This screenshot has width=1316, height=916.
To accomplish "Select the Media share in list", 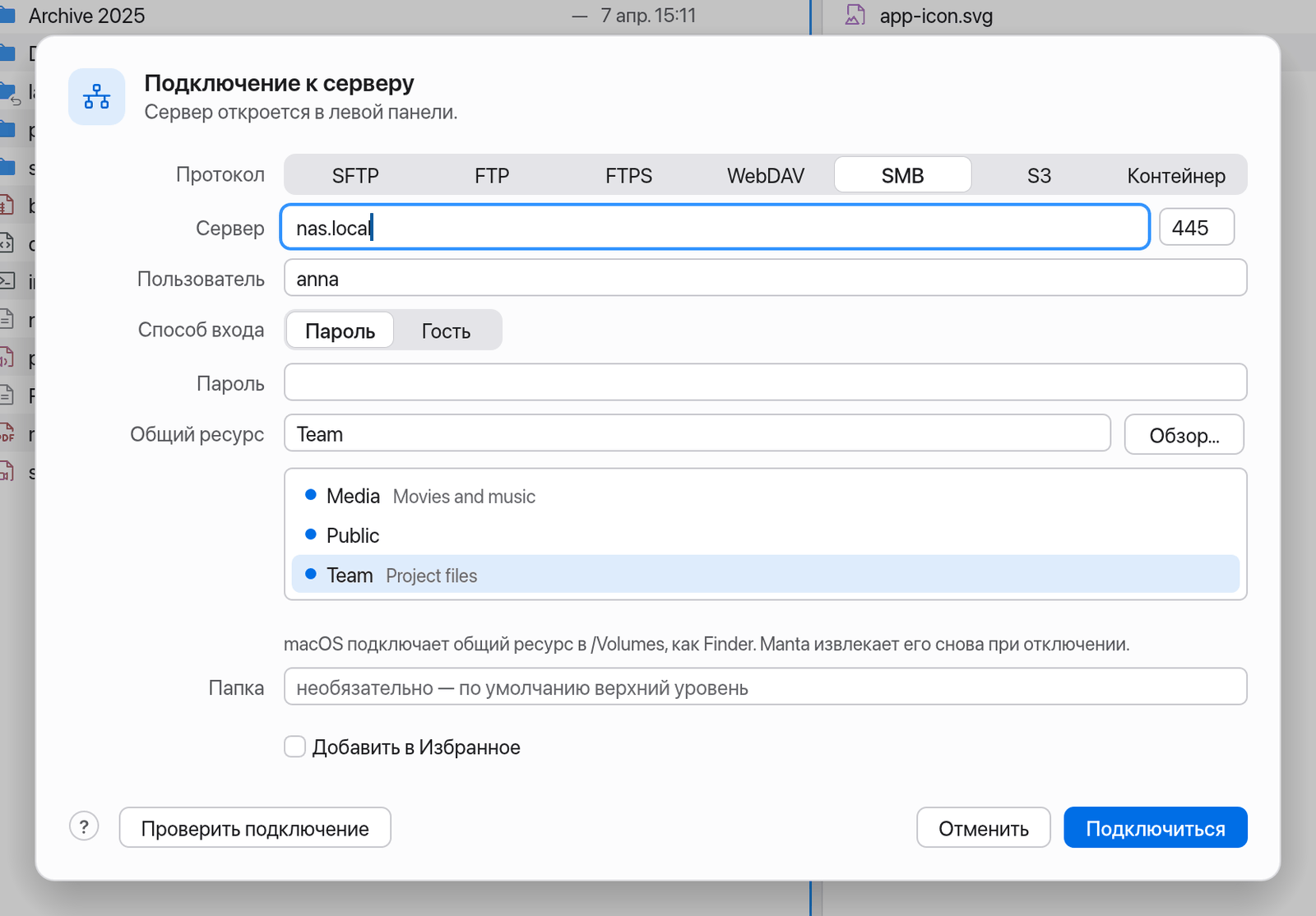I will pyautogui.click(x=766, y=496).
